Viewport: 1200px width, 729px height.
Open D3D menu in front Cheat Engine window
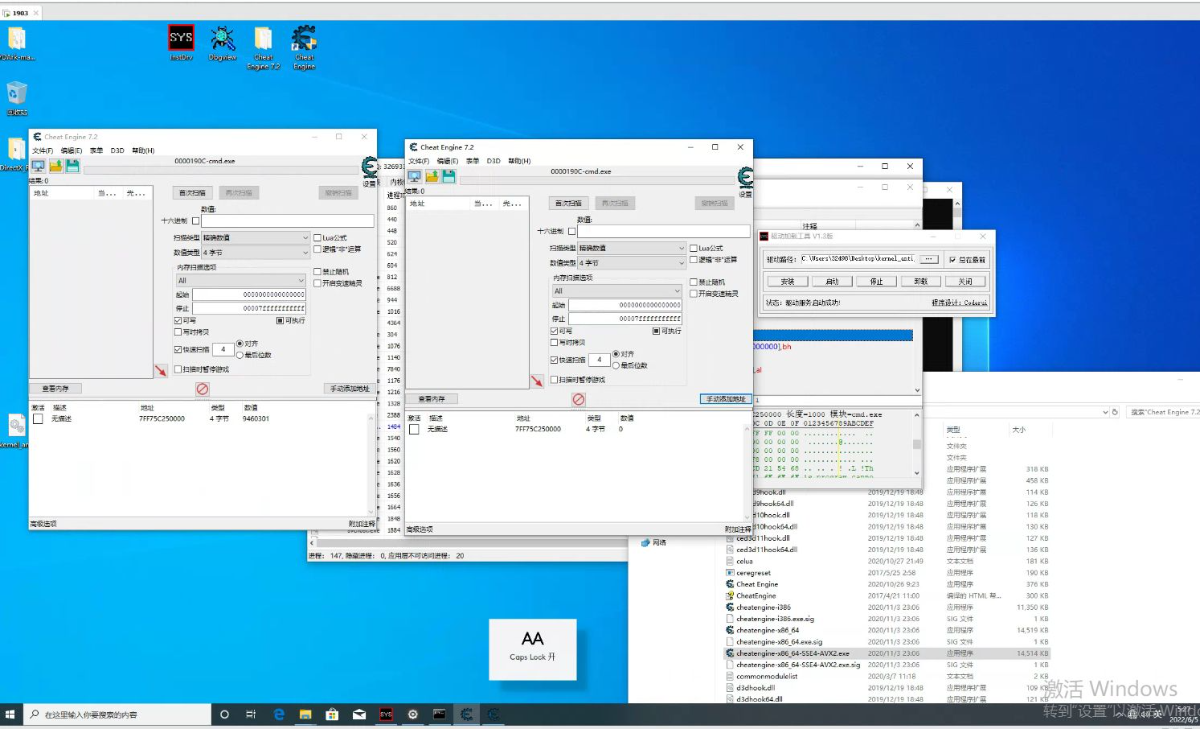pos(493,160)
